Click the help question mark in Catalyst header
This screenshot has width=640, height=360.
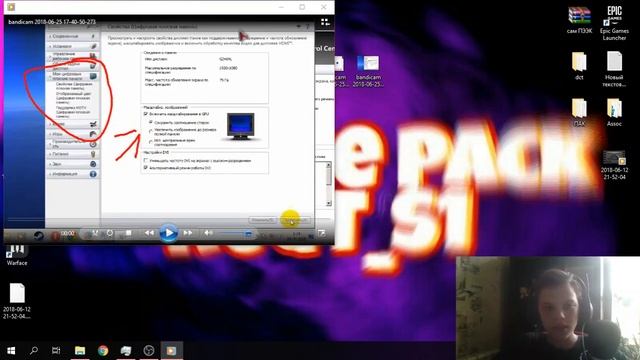(308, 27)
